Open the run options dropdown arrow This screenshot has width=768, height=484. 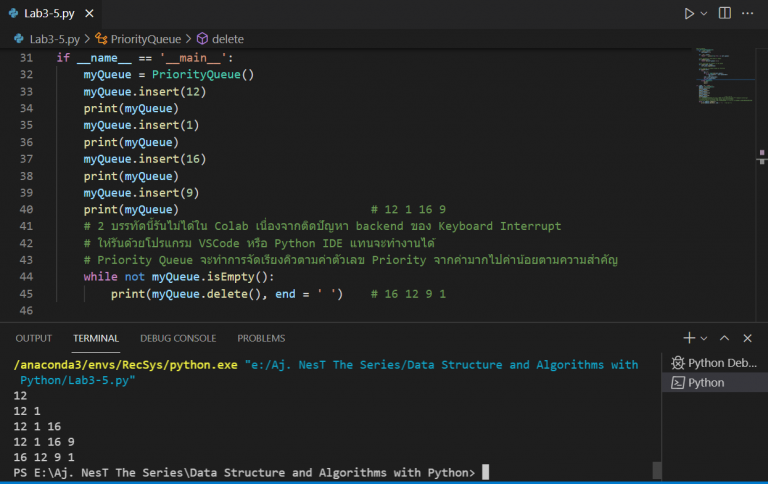(x=704, y=14)
